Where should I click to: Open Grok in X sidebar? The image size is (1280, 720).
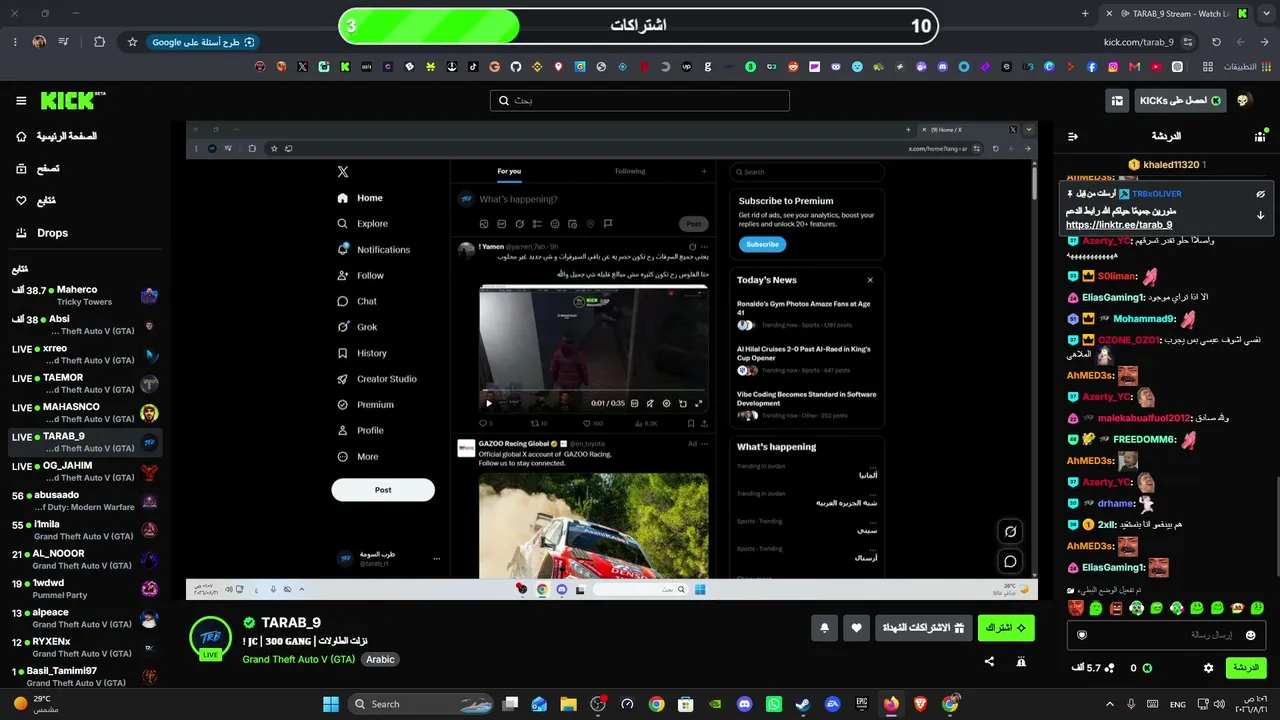pyautogui.click(x=358, y=327)
